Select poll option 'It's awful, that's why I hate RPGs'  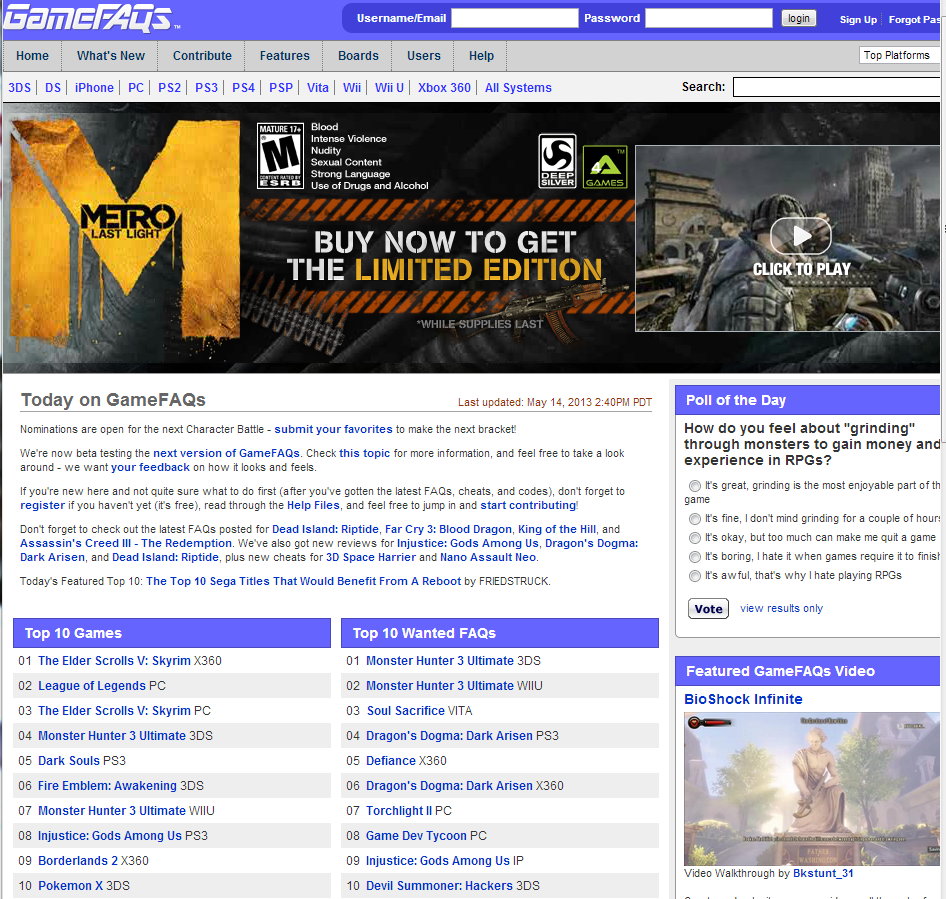(695, 575)
